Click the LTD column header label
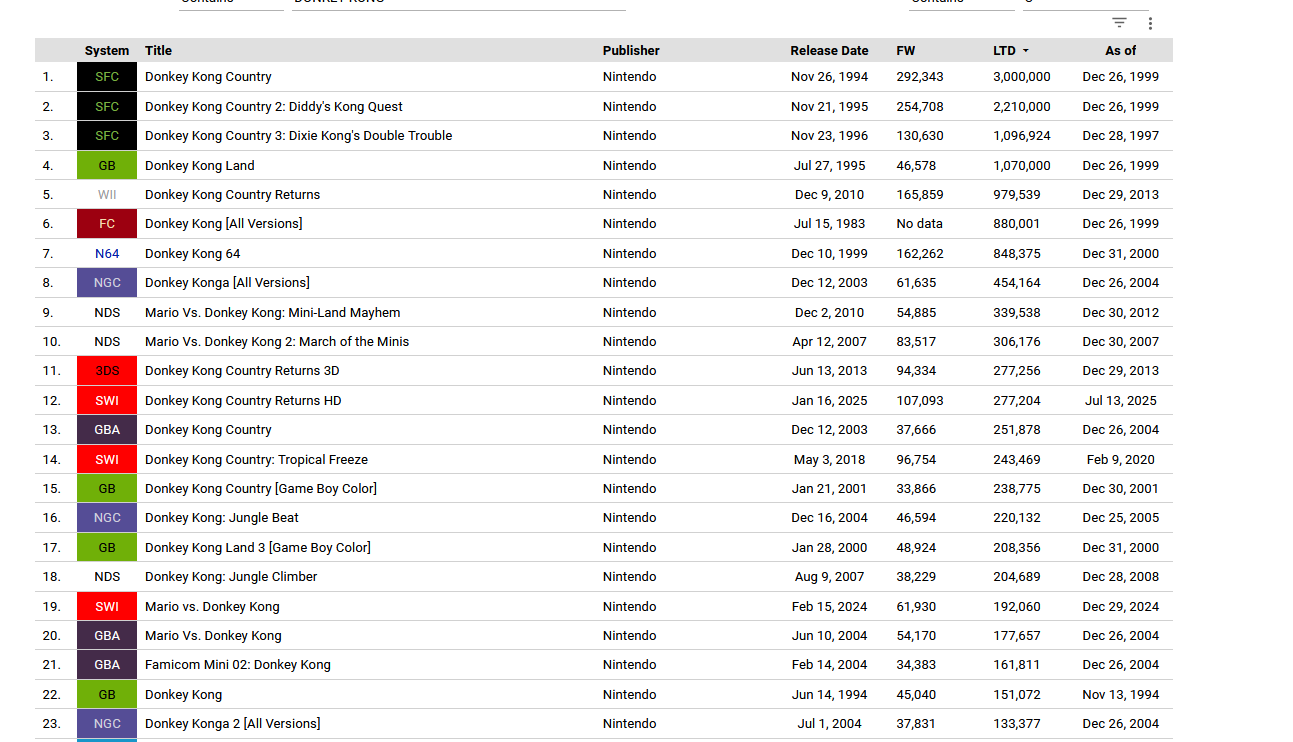 1004,51
